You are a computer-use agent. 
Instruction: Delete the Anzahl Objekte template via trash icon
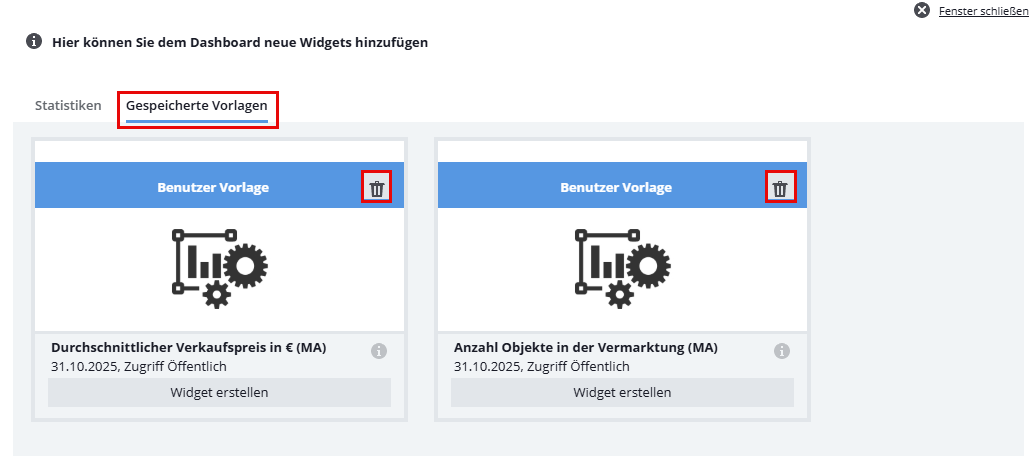coord(780,188)
